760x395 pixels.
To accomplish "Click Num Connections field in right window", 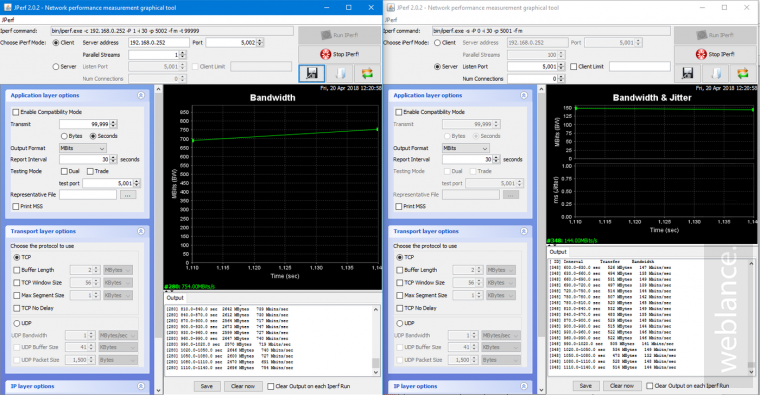I will point(533,79).
